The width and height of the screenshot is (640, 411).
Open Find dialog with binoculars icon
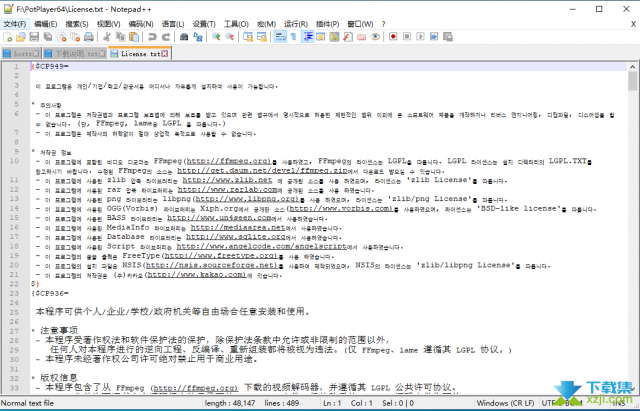coord(184,37)
